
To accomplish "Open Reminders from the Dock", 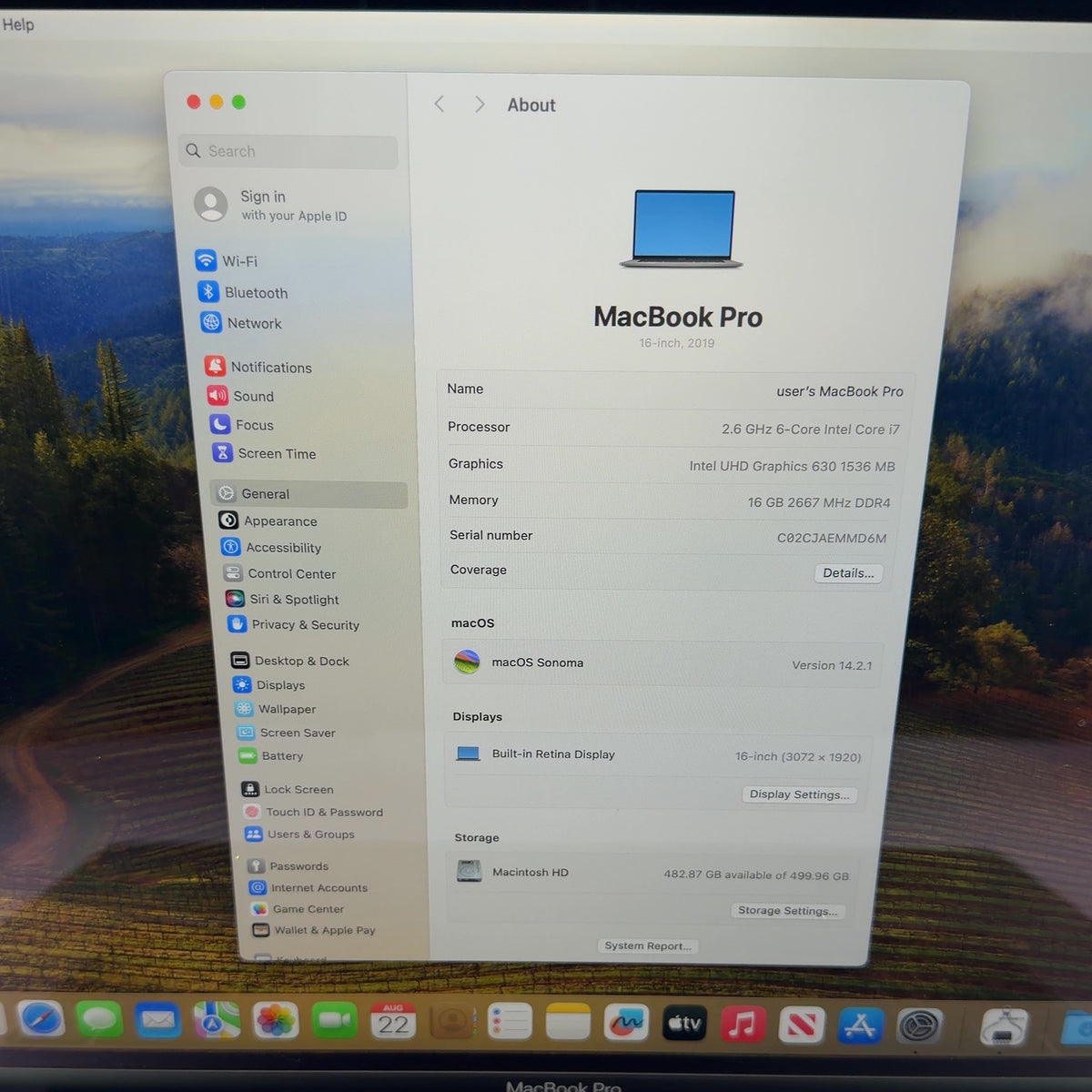I will pos(510,1023).
